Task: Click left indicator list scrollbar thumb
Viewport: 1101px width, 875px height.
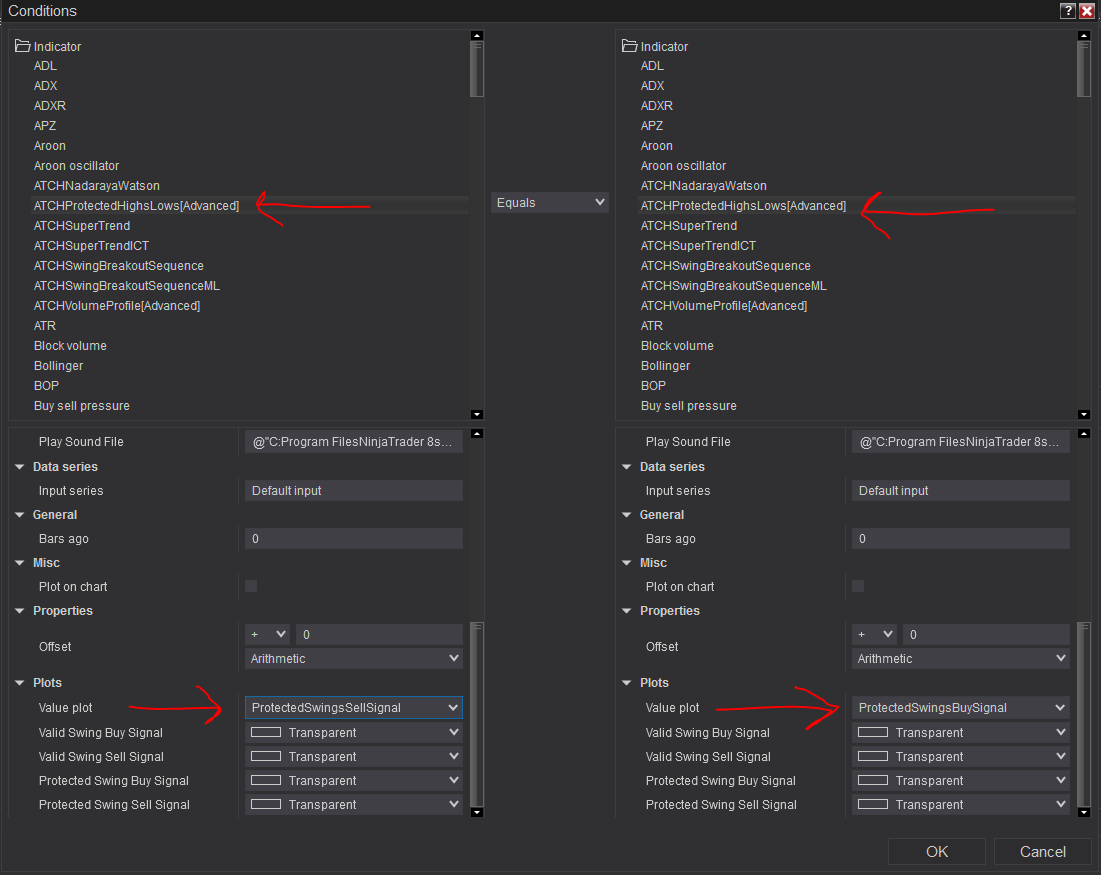Action: coord(477,69)
